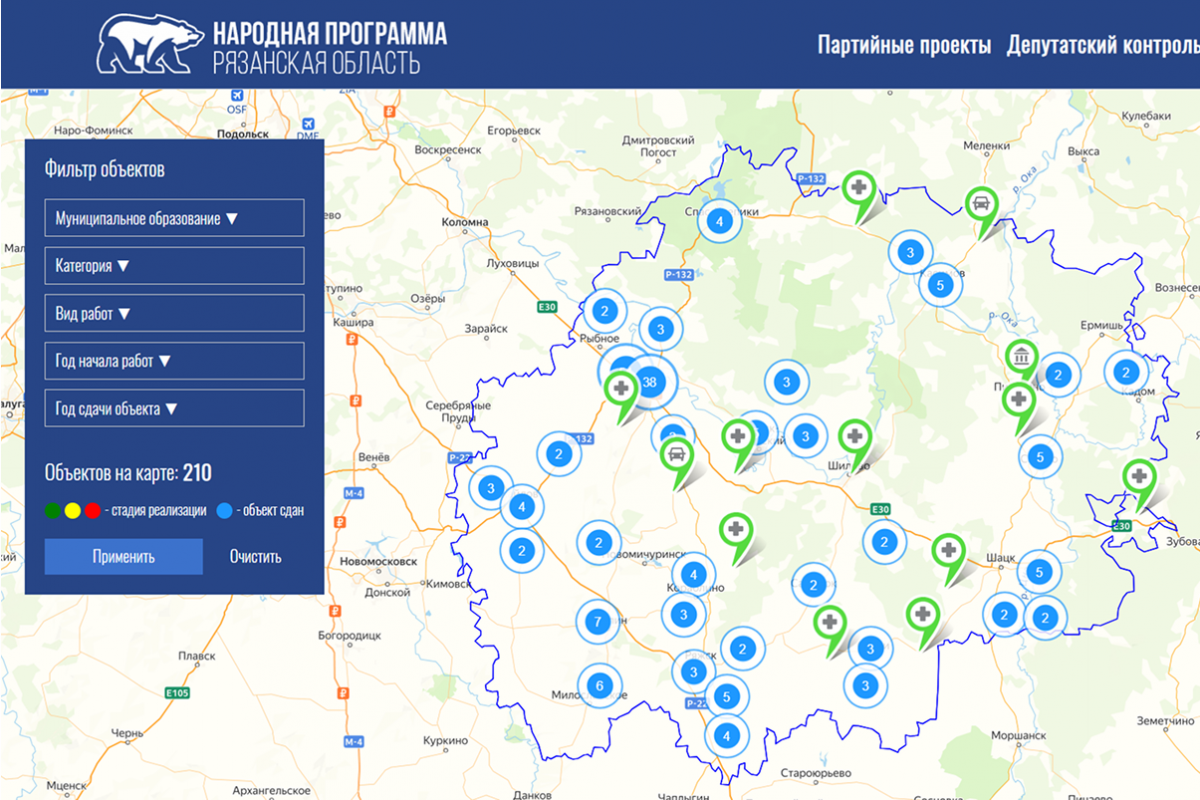1200x800 pixels.
Task: Go to Депутатский контроль menu item
Action: [1102, 46]
